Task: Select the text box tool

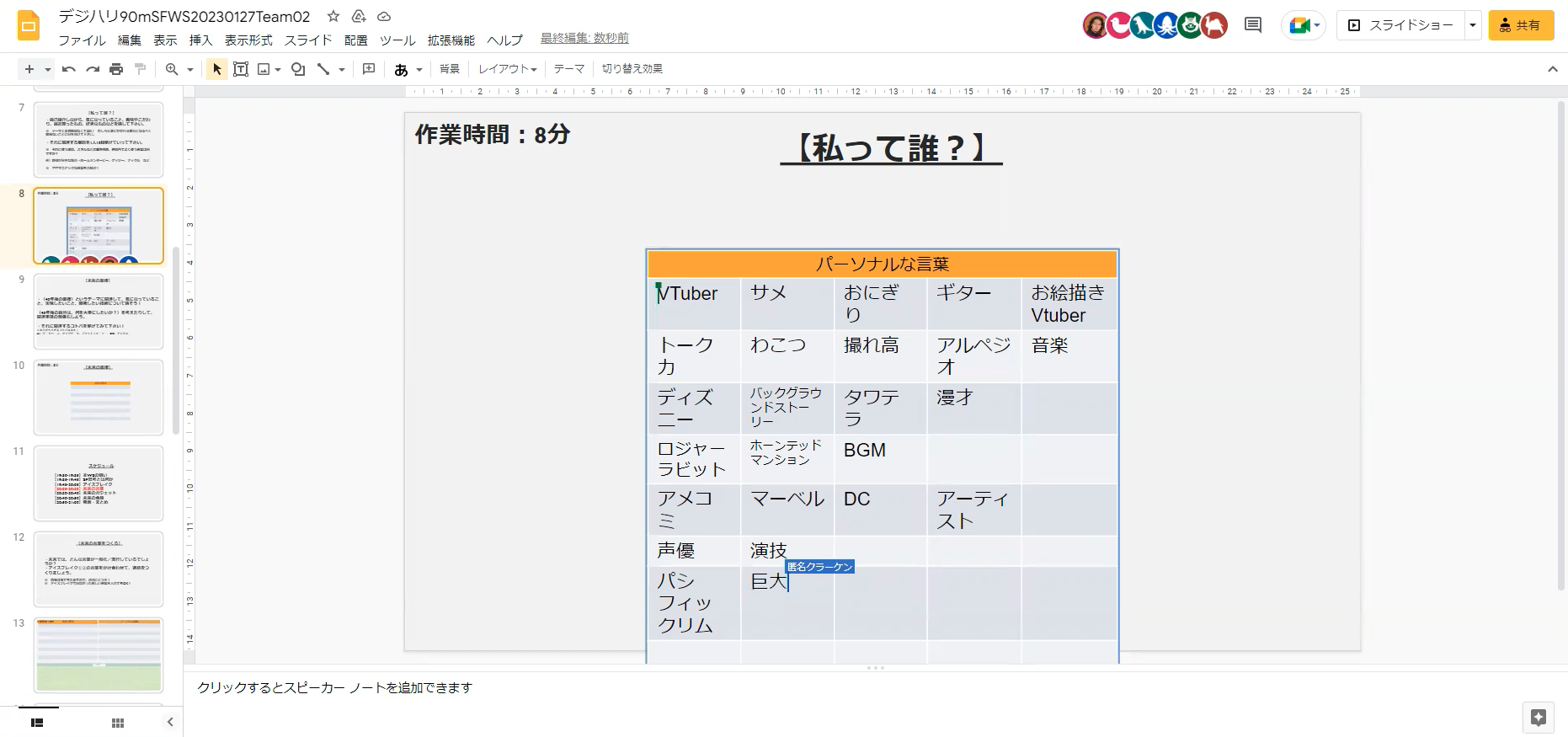Action: coord(241,69)
